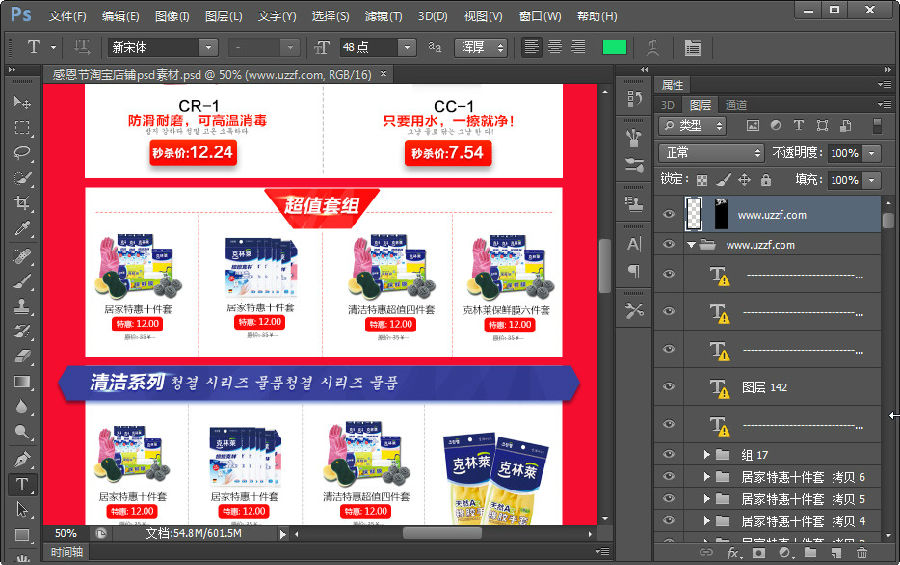Click the 50% zoom level field

pos(66,533)
